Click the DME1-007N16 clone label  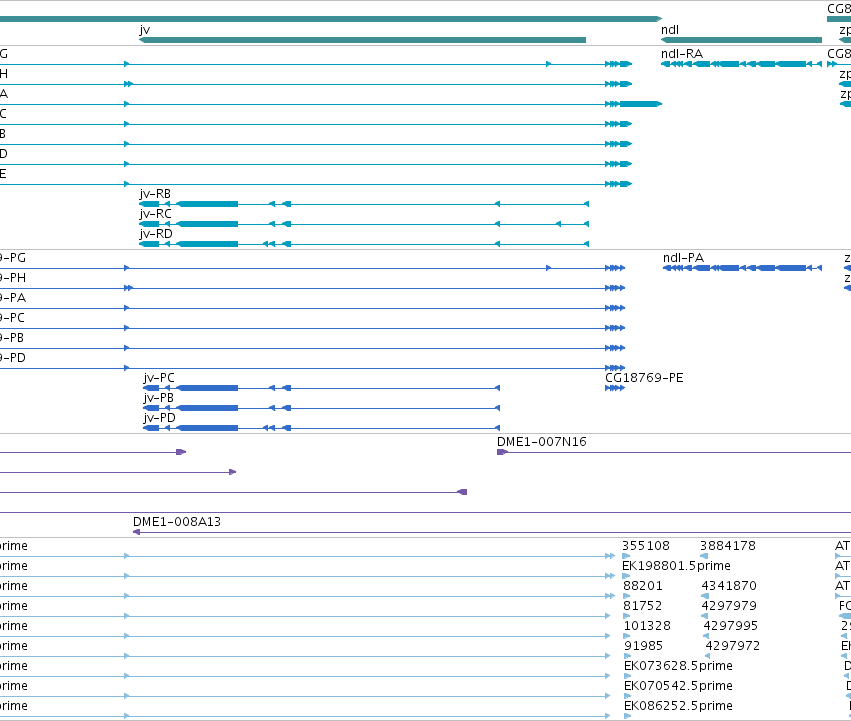[542, 442]
